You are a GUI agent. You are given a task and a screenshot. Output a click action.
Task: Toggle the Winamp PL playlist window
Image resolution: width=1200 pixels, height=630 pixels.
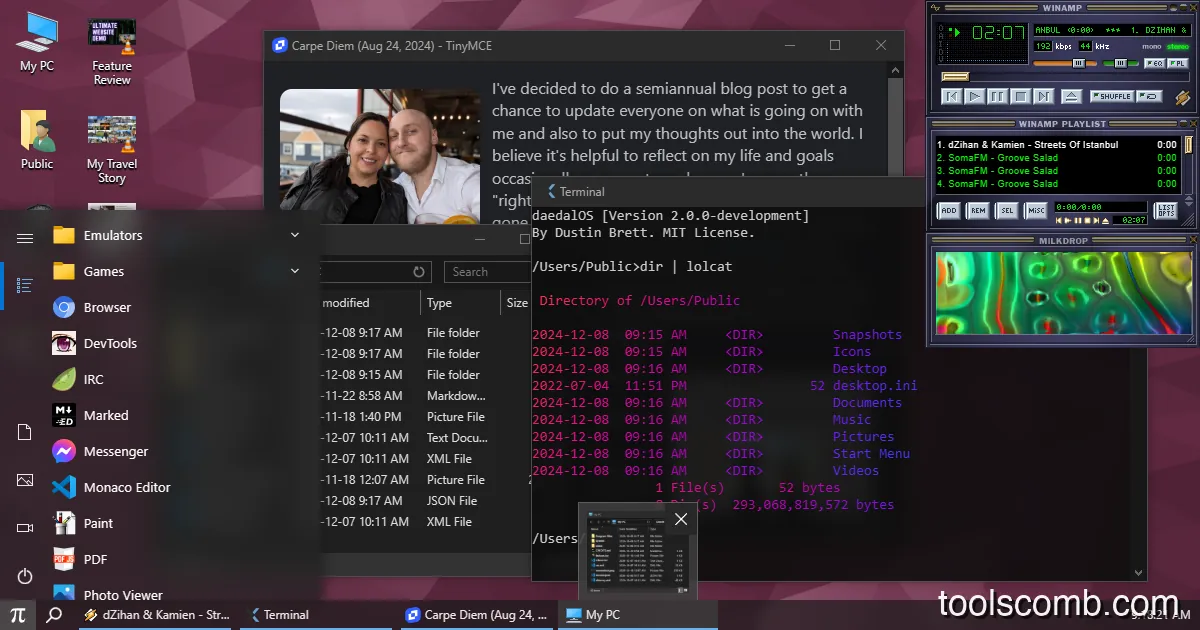[x=1177, y=63]
